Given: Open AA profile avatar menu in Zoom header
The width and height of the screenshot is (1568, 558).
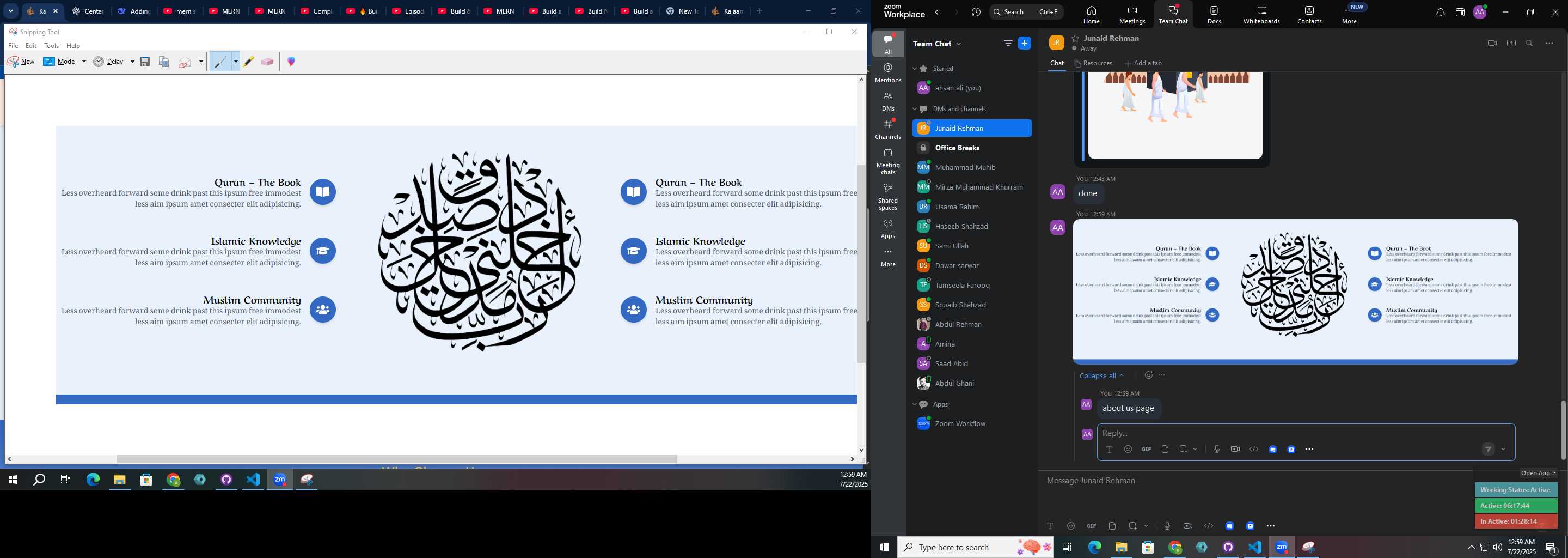Looking at the screenshot, I should click(x=1480, y=12).
